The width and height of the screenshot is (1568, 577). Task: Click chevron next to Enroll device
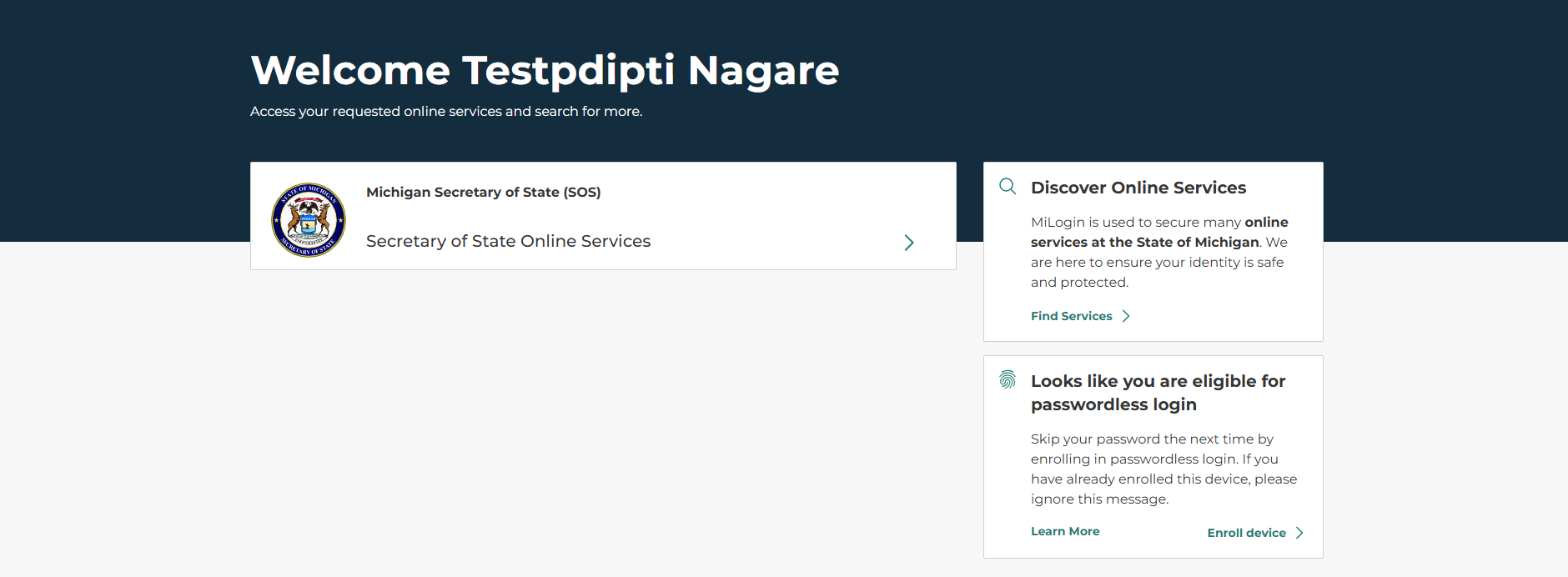[x=1299, y=533]
